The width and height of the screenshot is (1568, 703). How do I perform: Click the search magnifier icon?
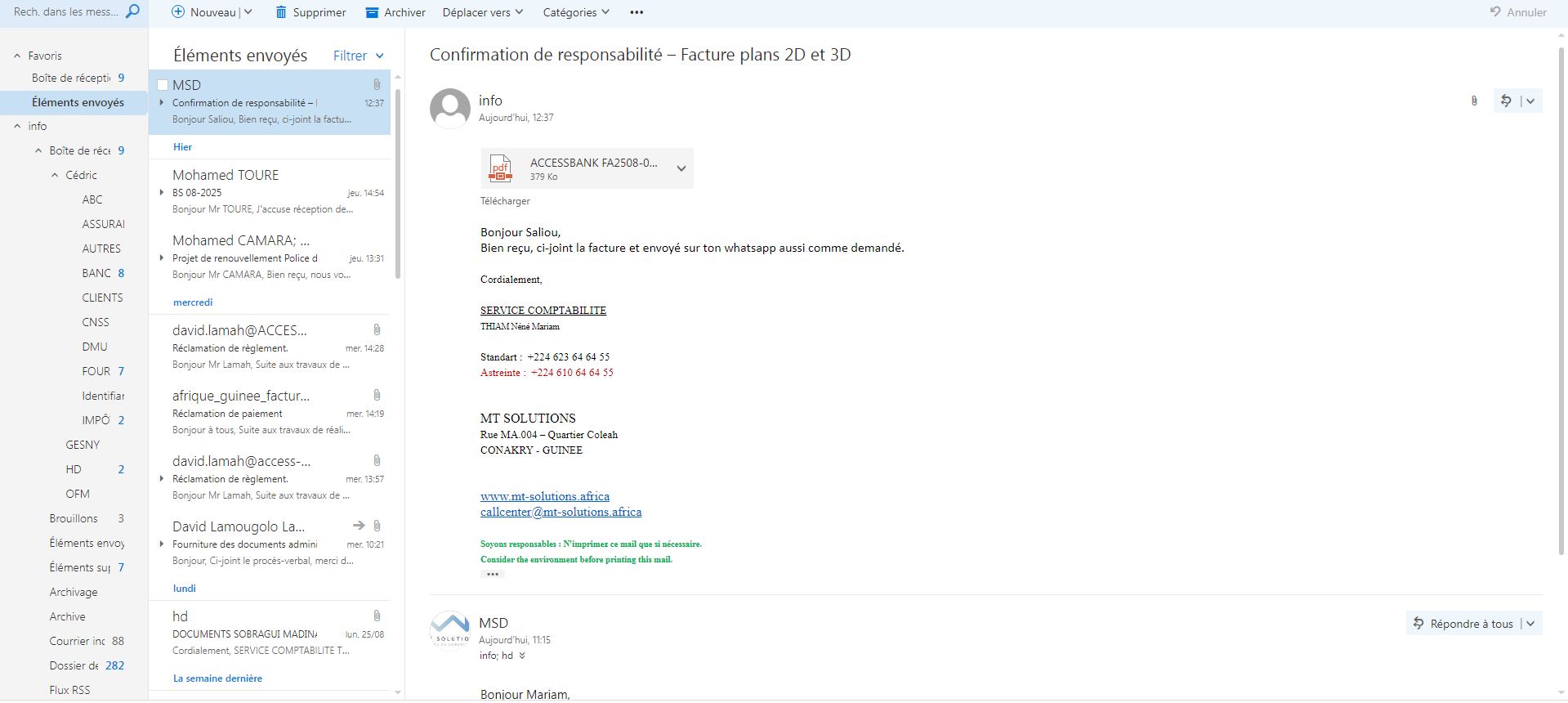132,11
